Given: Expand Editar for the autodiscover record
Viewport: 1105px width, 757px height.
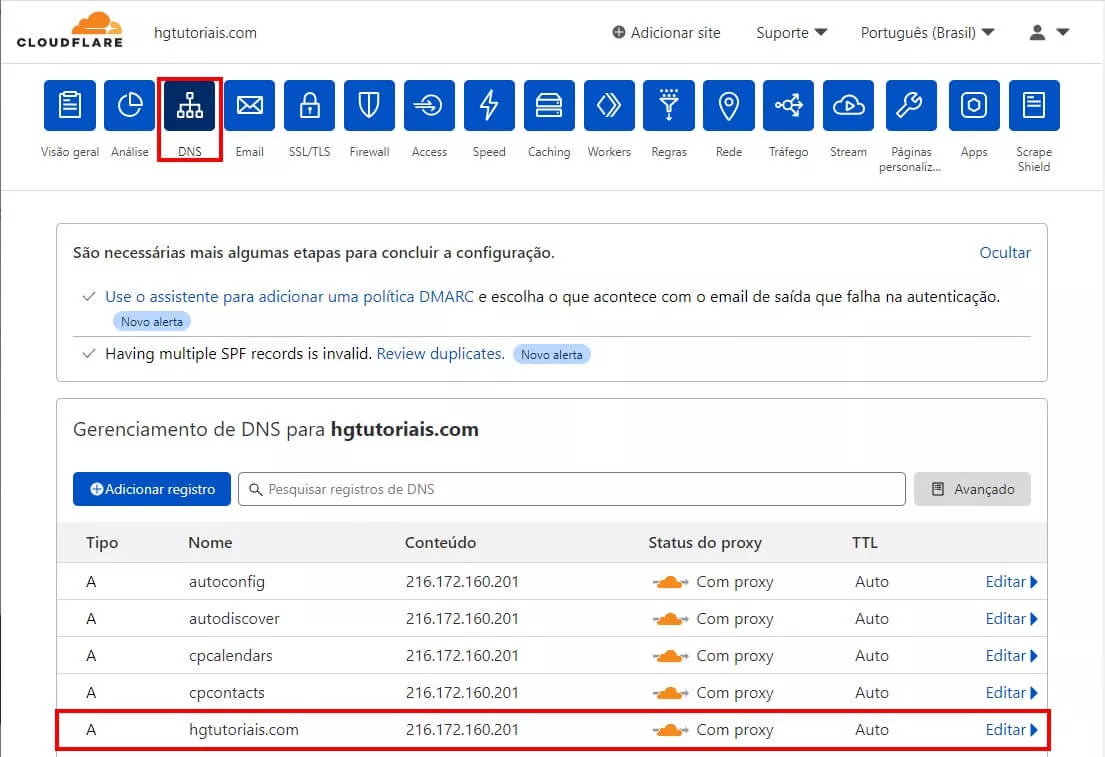Looking at the screenshot, I should 1011,618.
